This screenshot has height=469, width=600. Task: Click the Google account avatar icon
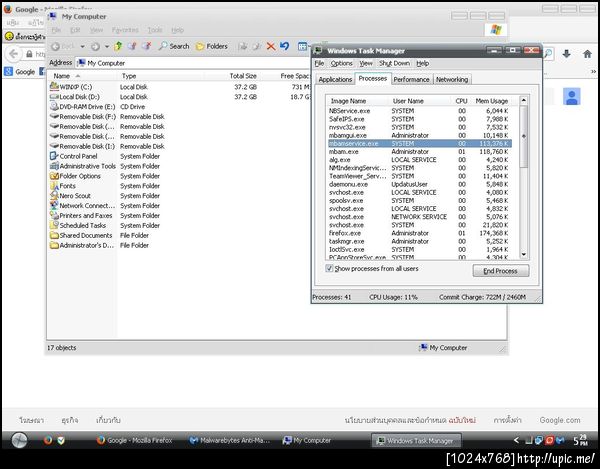click(x=572, y=96)
